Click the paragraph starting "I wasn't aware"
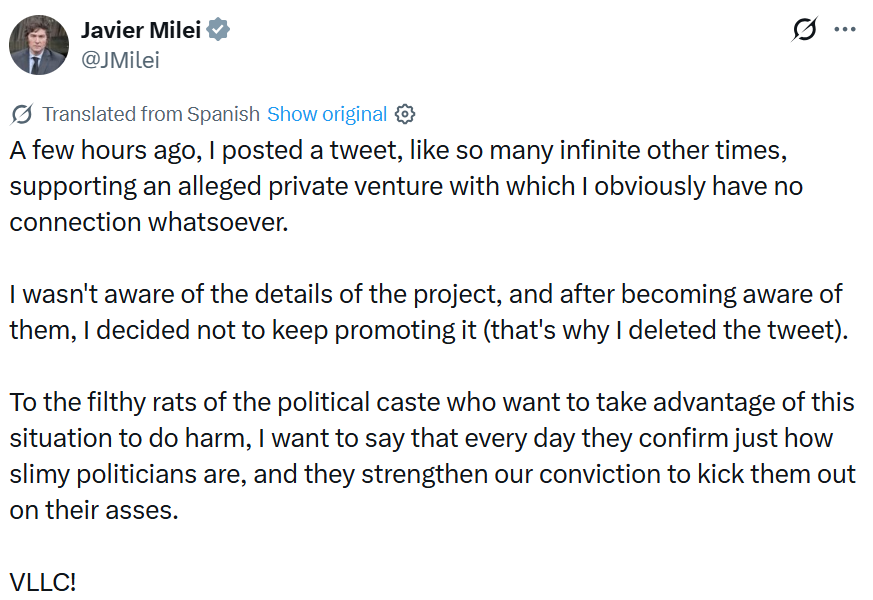This screenshot has width=873, height=600. (x=420, y=313)
